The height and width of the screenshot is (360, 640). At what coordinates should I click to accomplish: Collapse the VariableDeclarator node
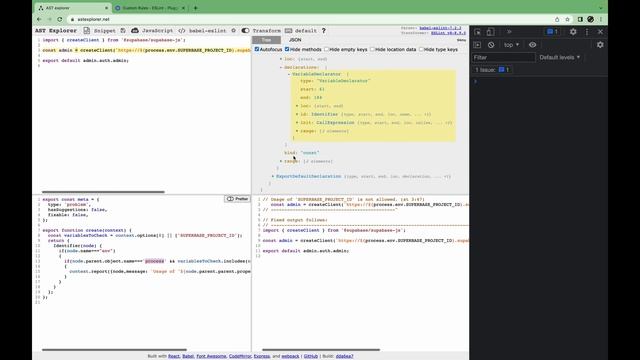point(316,74)
